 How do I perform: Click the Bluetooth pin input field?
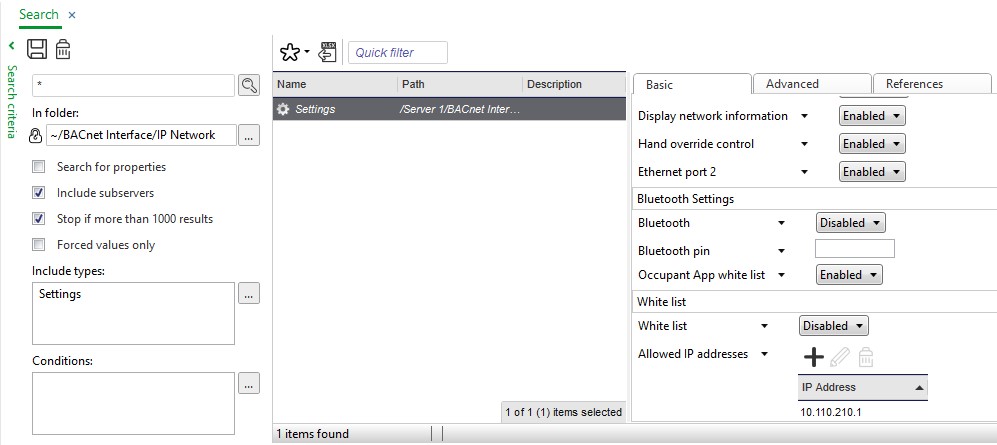[855, 249]
